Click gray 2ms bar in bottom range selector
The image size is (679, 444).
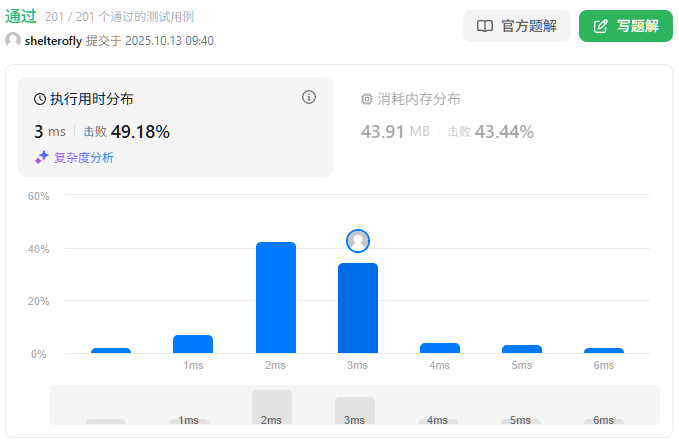(271, 407)
